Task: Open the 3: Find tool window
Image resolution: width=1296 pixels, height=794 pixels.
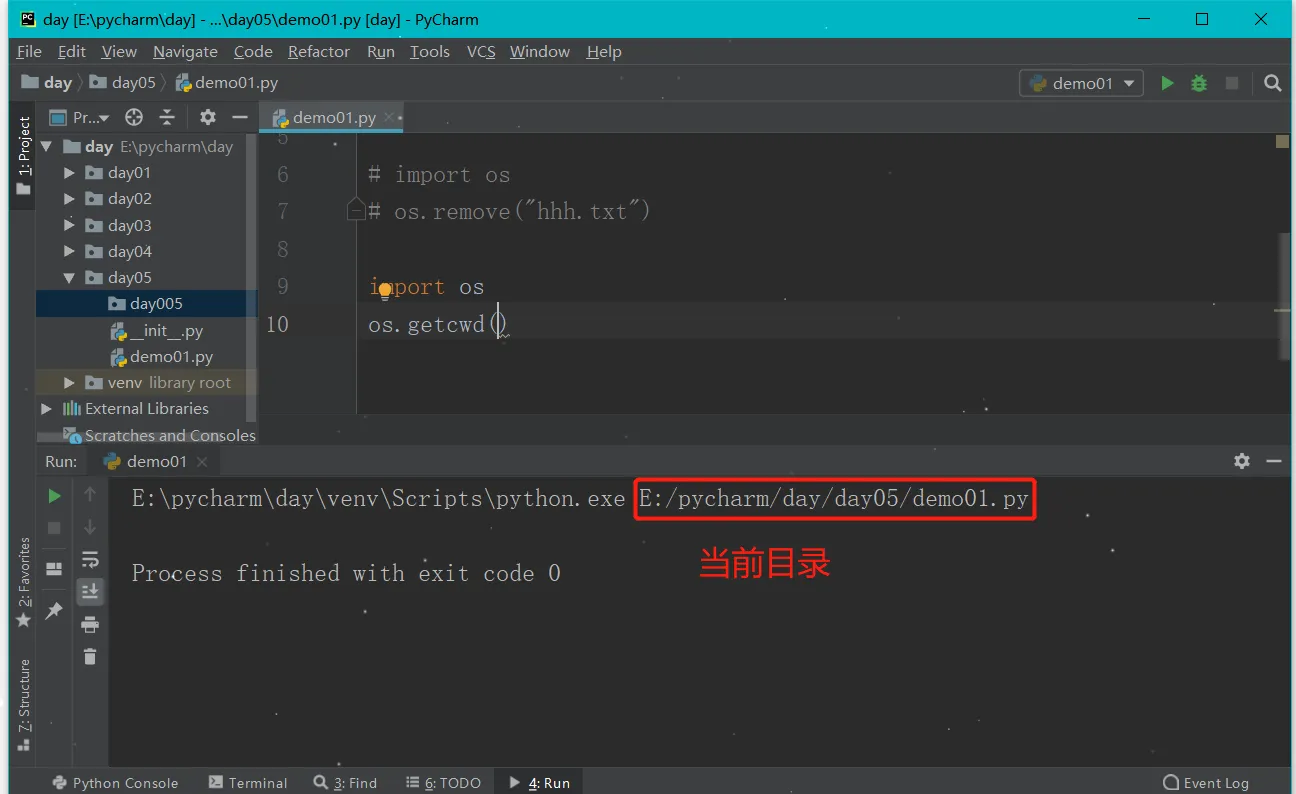Action: pos(345,783)
